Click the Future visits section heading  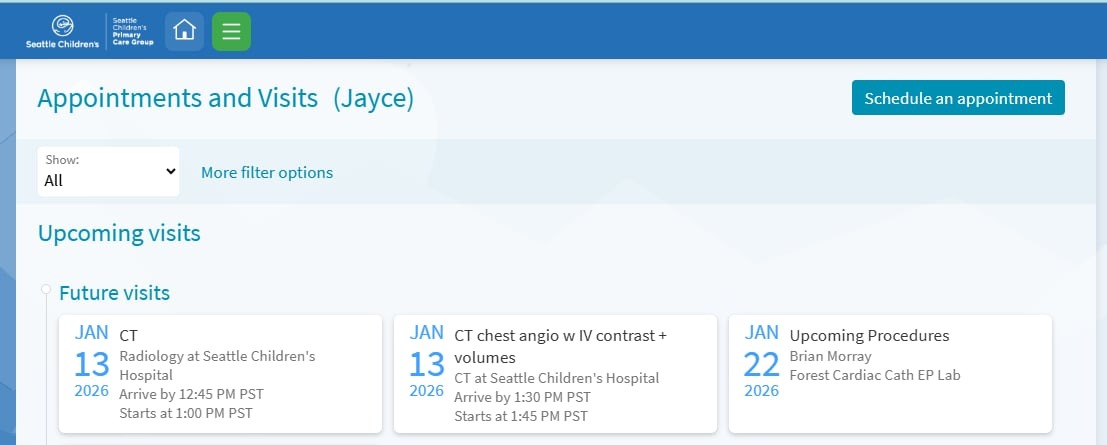(114, 293)
